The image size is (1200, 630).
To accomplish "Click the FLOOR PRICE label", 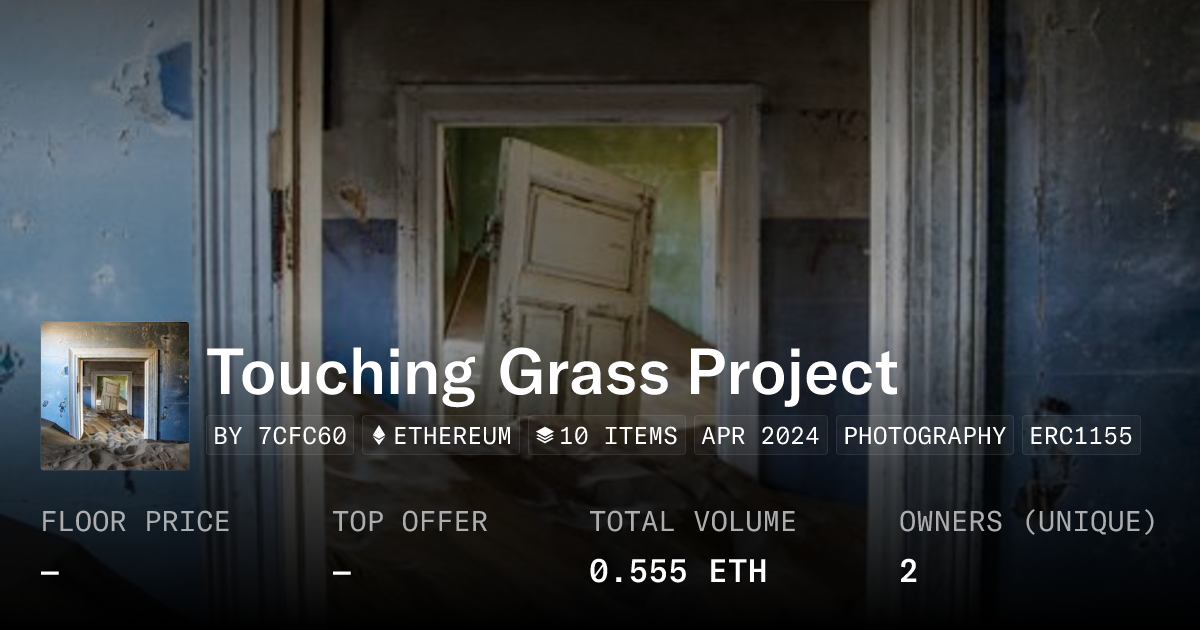I will pyautogui.click(x=135, y=522).
